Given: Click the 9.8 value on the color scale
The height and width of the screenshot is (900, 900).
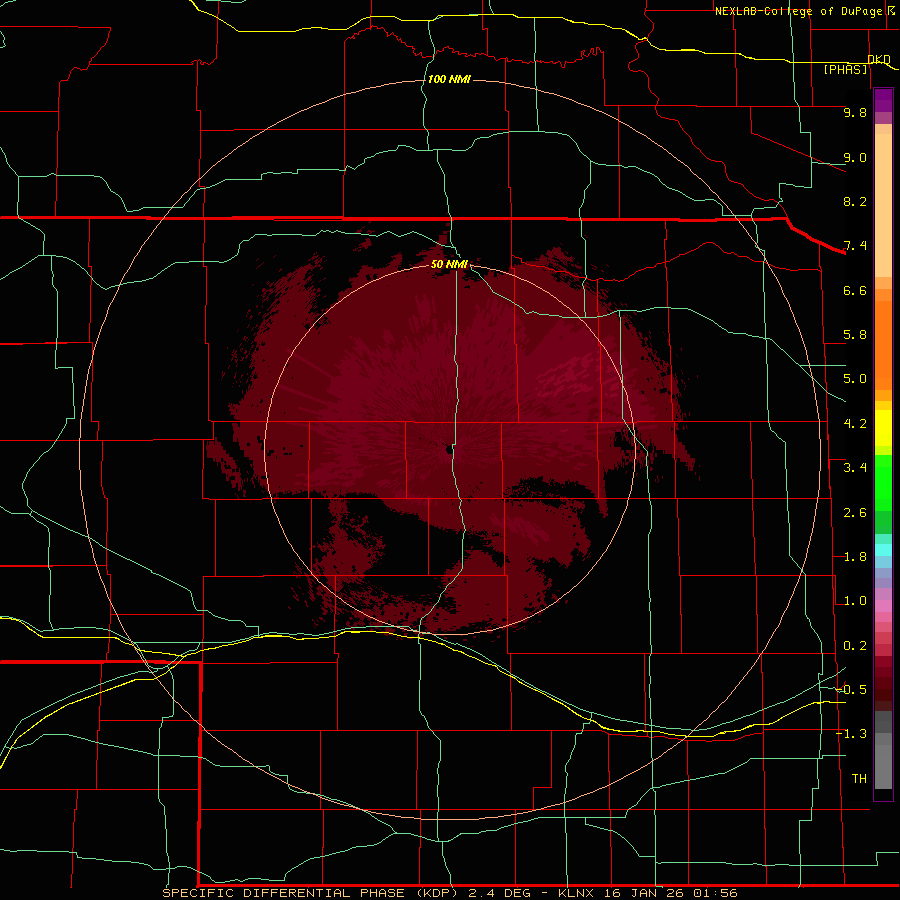Looking at the screenshot, I should pos(855,112).
